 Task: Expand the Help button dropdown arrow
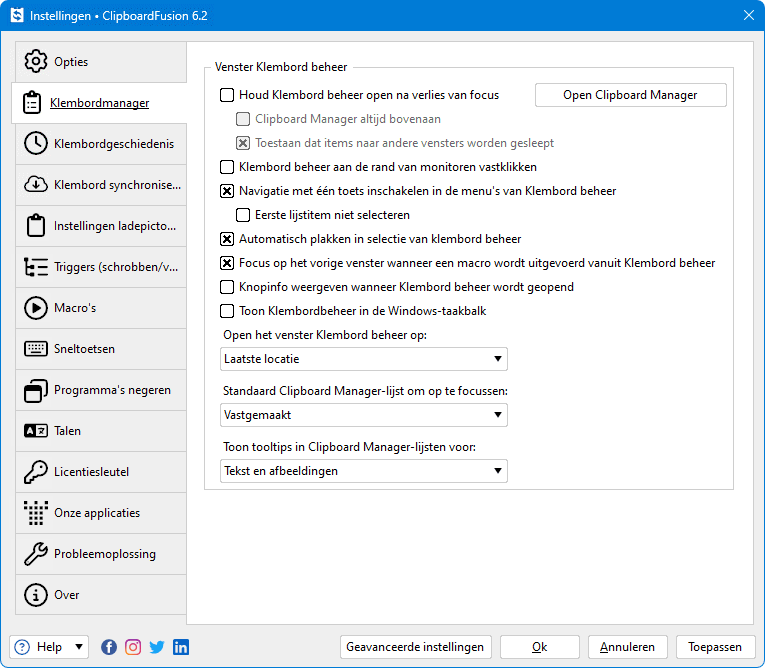coord(79,647)
